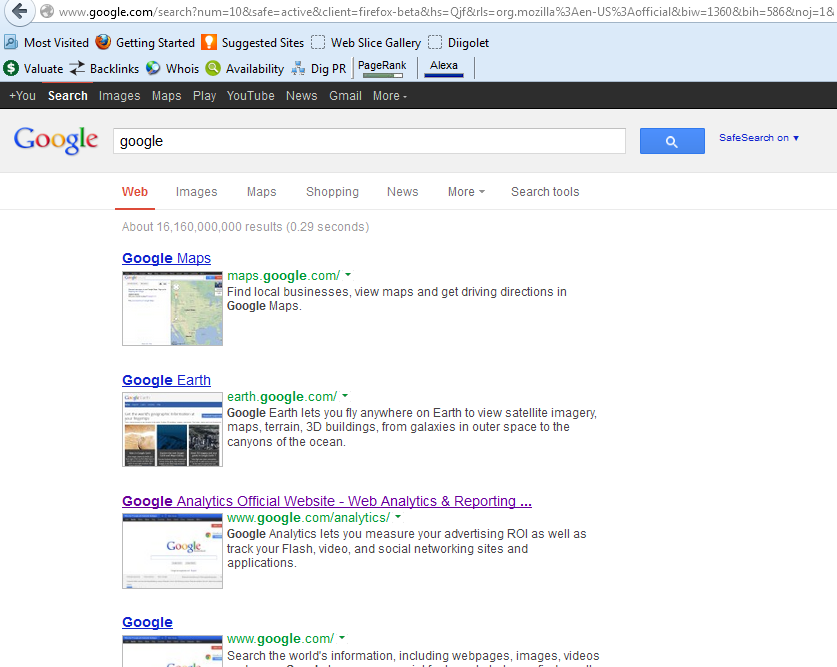Open the SafeSearch on dropdown
Screen dimensions: 837x667
(x=759, y=138)
